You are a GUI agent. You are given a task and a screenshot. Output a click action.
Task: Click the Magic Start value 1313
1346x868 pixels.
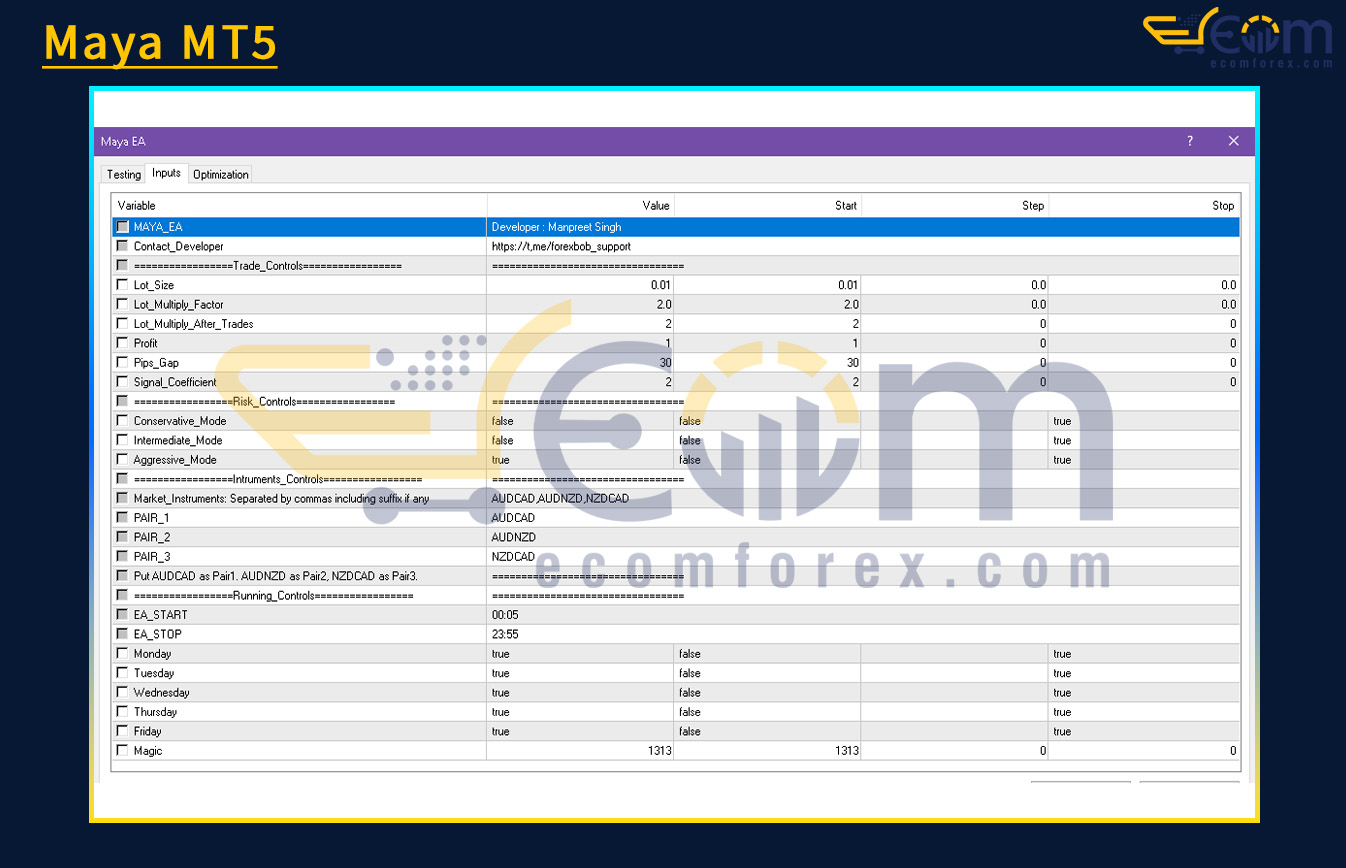pyautogui.click(x=768, y=751)
